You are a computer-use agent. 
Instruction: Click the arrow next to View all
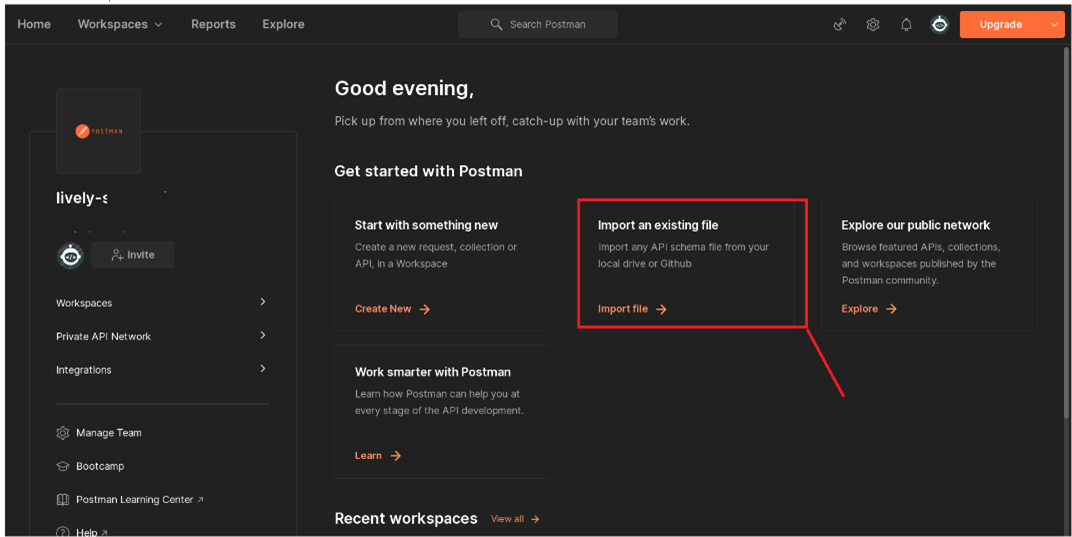coord(535,519)
